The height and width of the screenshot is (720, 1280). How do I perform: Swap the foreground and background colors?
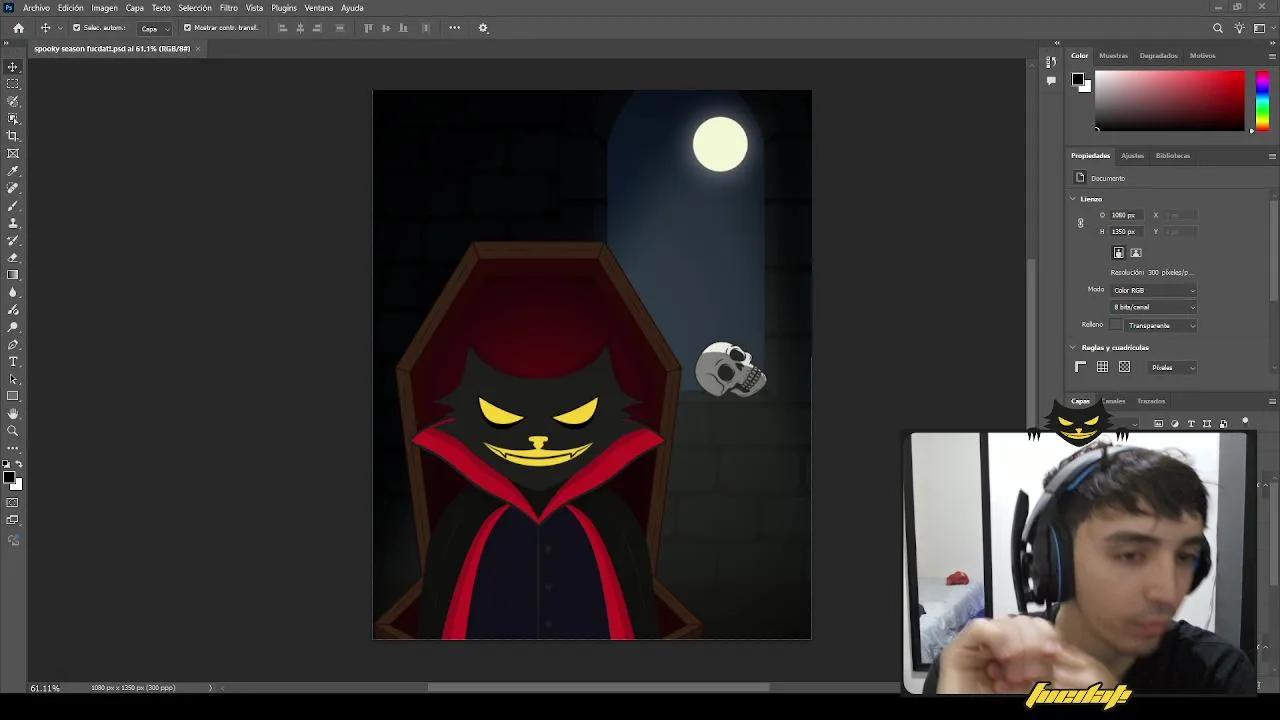pos(18,466)
